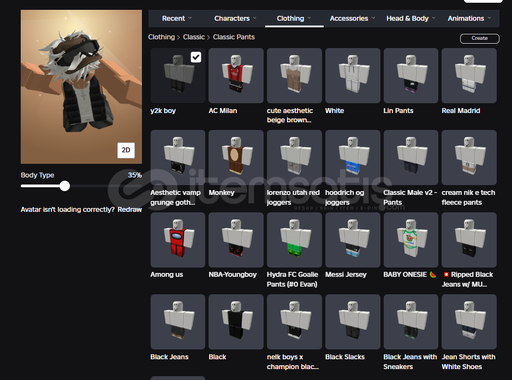Toggle avatar view to 2D
512x380 pixels.
(x=126, y=150)
